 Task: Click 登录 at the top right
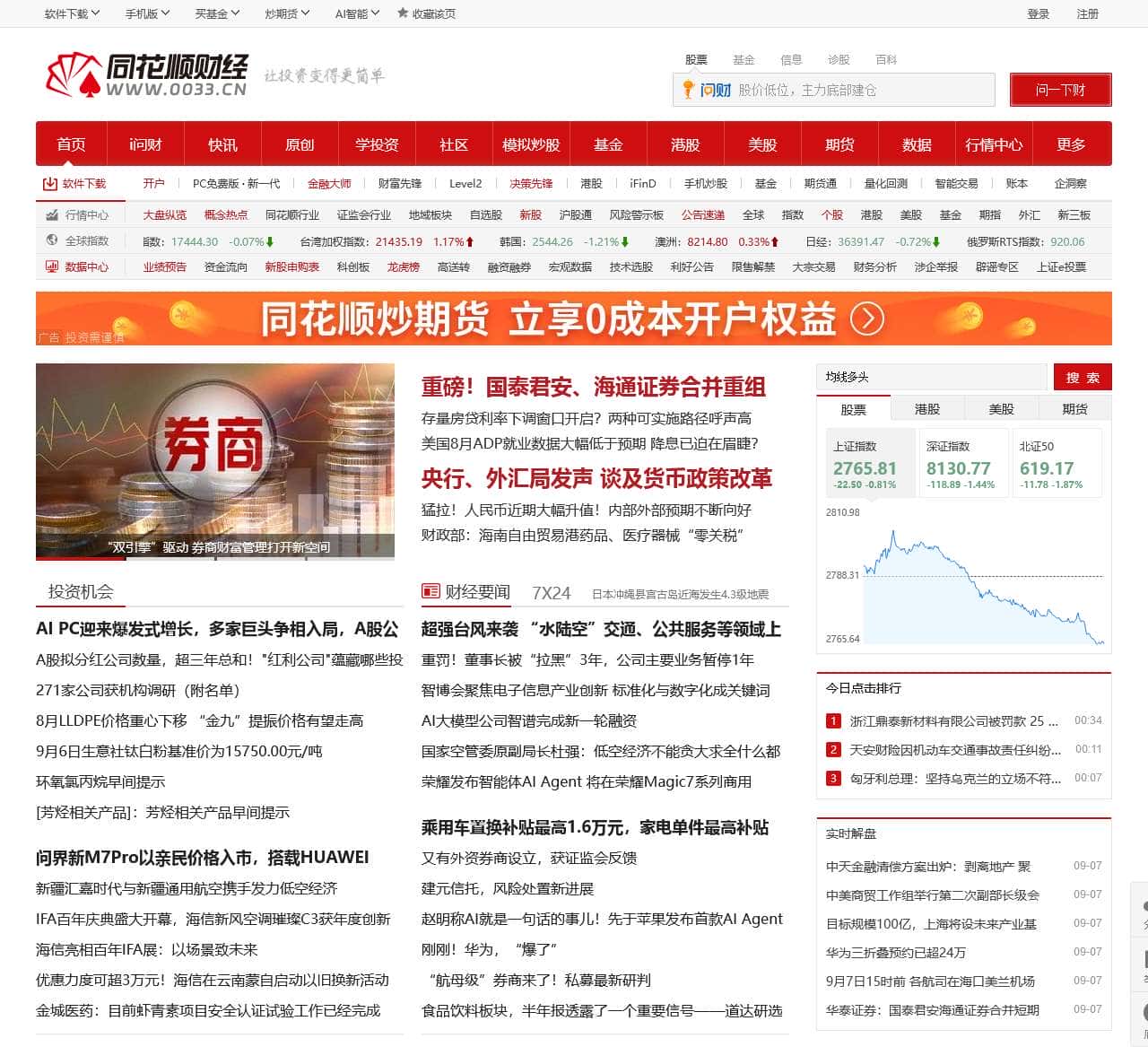[1038, 13]
